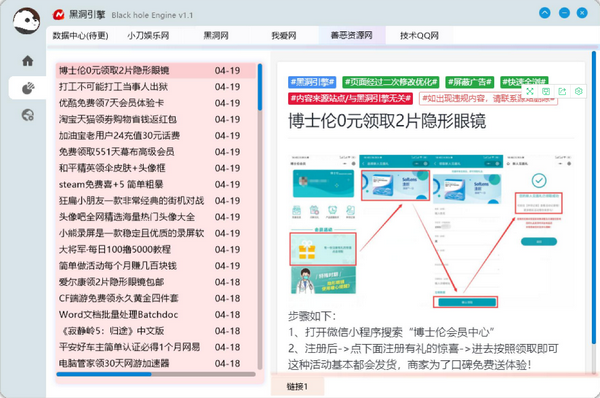This screenshot has width=600, height=398.
Task: Select 狂扁小朋友 街机对战 list row
Action: click(x=156, y=201)
